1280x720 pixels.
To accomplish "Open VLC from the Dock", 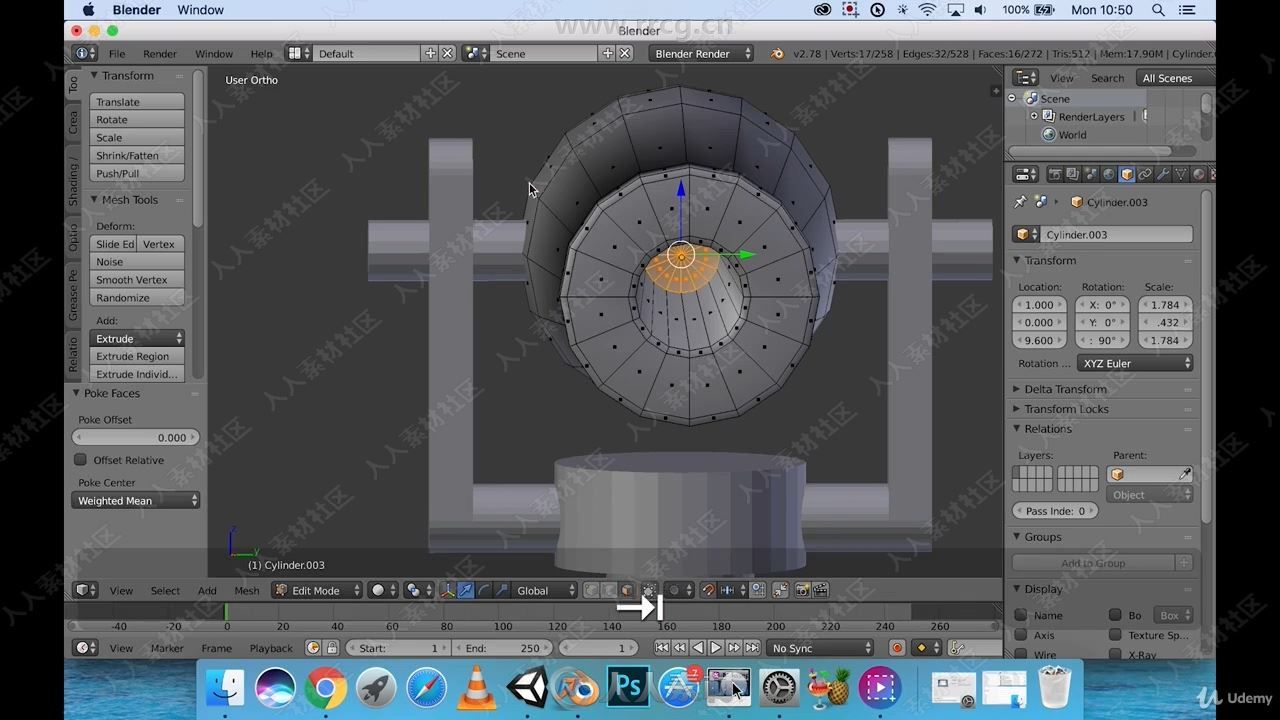I will [x=477, y=688].
